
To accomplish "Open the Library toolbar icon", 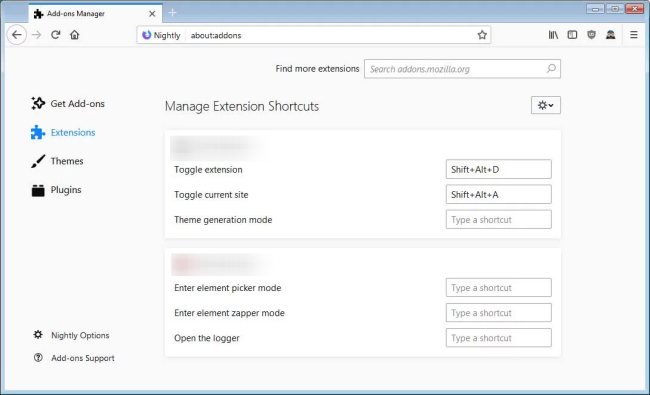I will point(553,35).
